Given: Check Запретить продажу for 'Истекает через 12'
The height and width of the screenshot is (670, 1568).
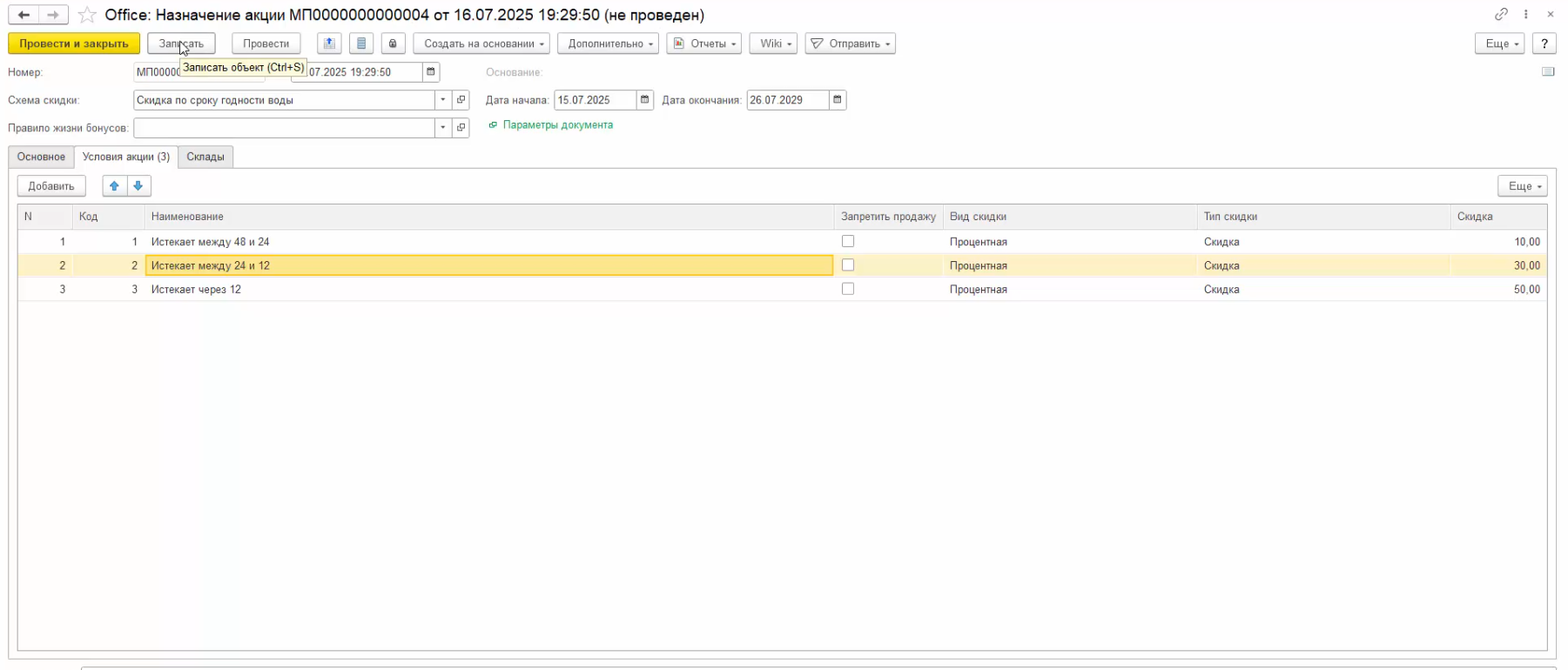Looking at the screenshot, I should click(x=848, y=289).
